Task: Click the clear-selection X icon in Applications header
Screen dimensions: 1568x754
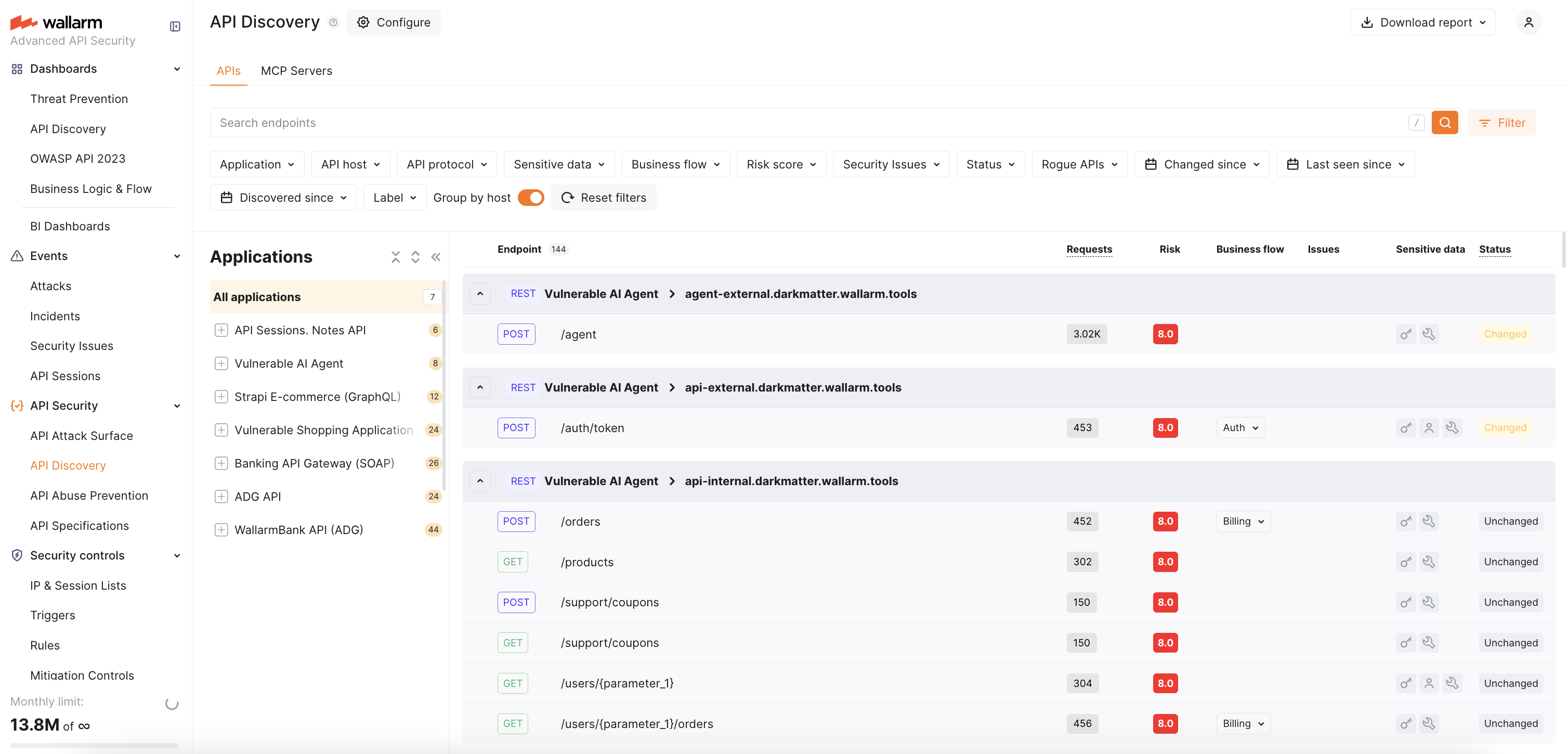Action: 396,257
